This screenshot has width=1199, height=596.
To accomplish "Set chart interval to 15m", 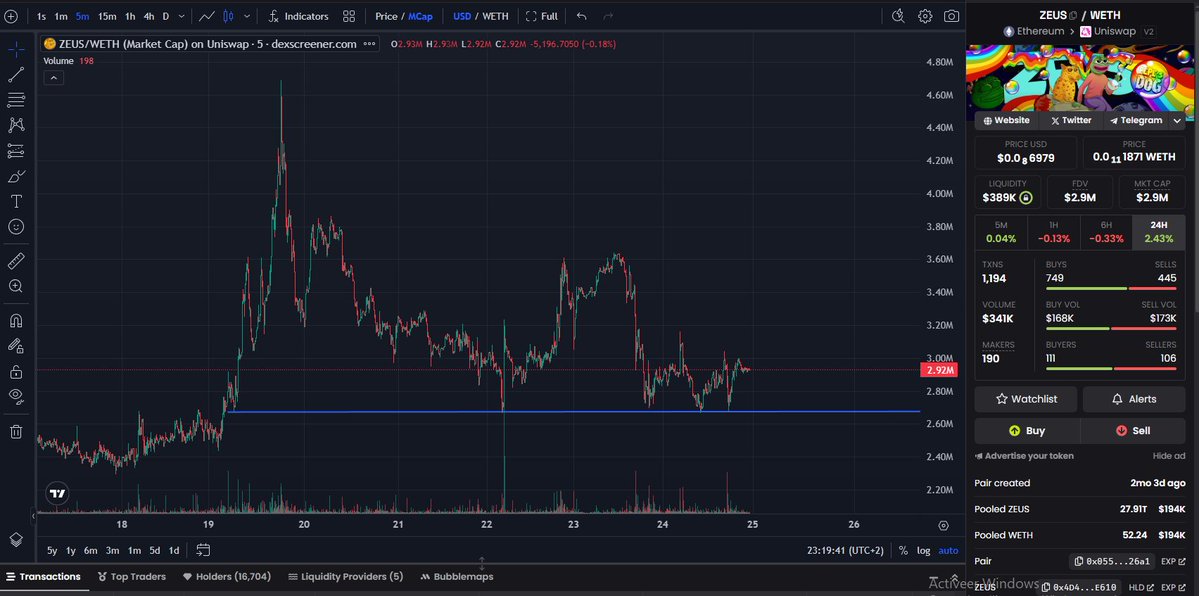I will [x=107, y=16].
